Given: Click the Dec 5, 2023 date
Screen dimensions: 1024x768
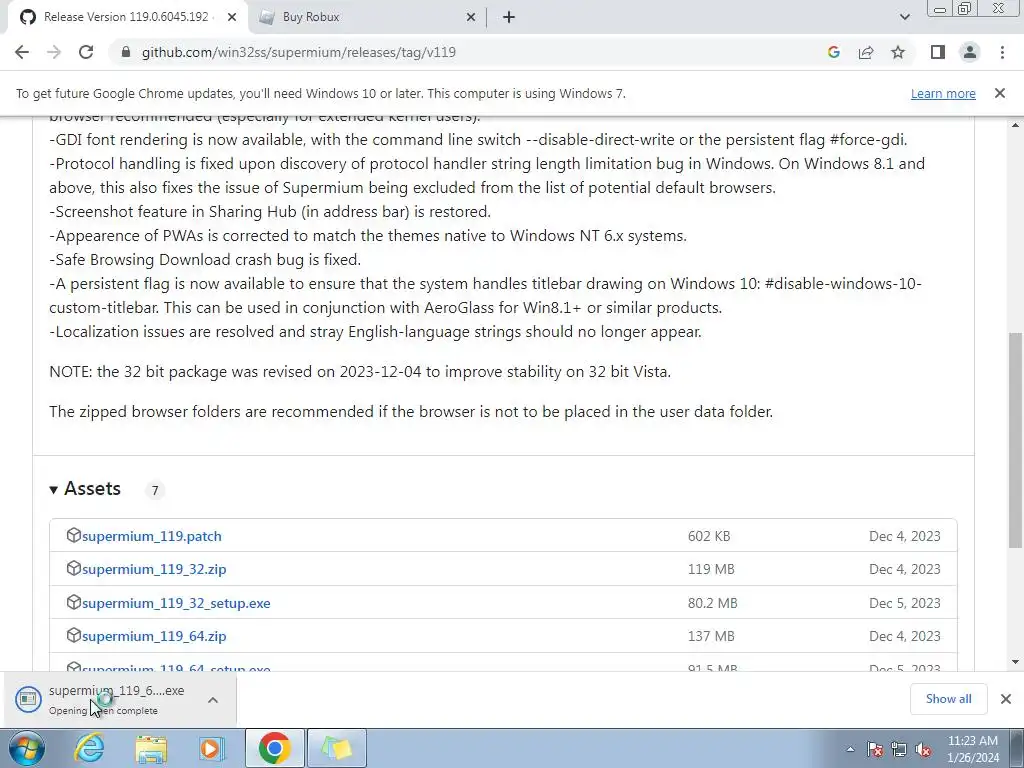Looking at the screenshot, I should click(904, 603).
